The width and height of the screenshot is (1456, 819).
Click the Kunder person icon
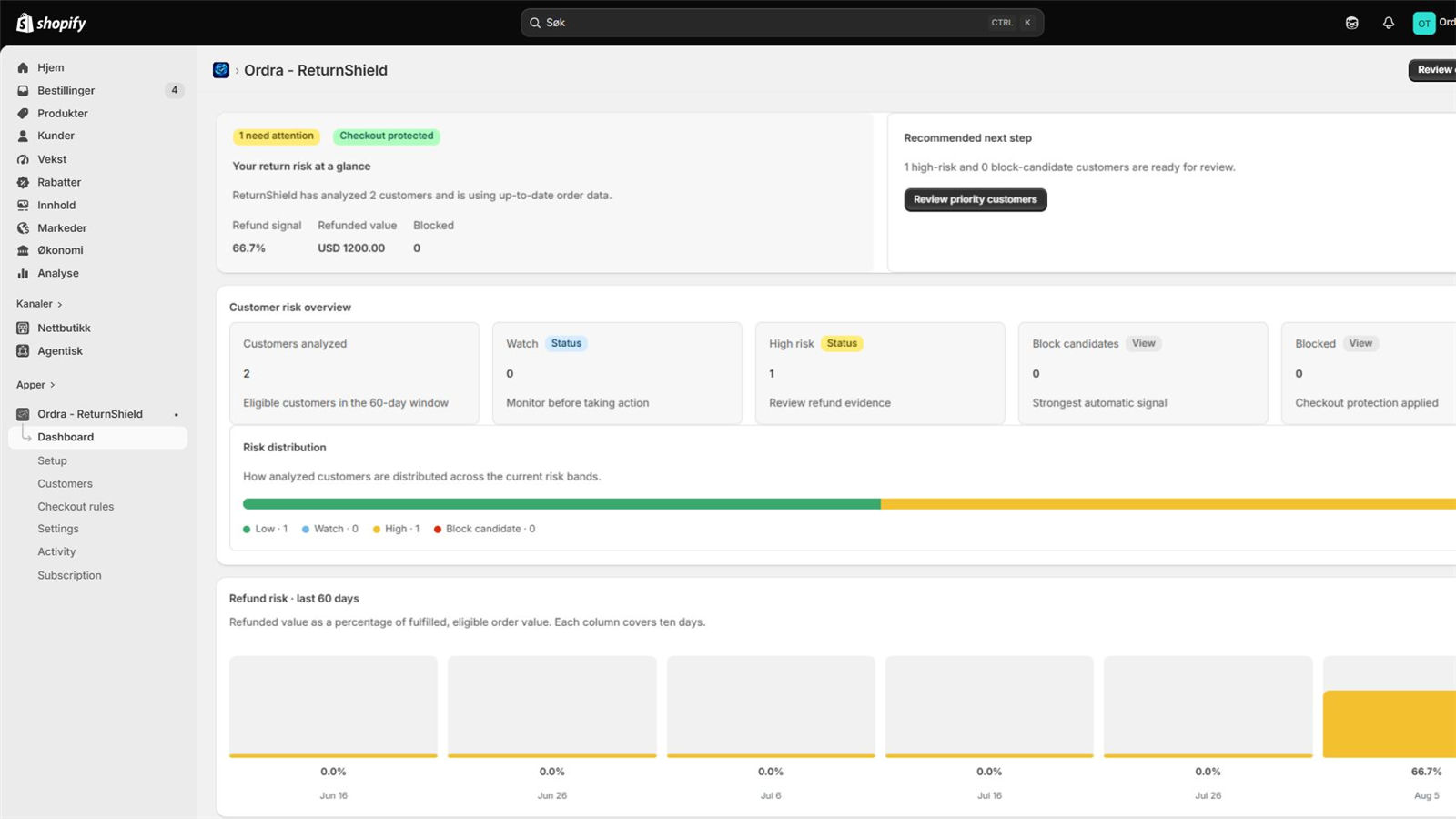pos(23,136)
